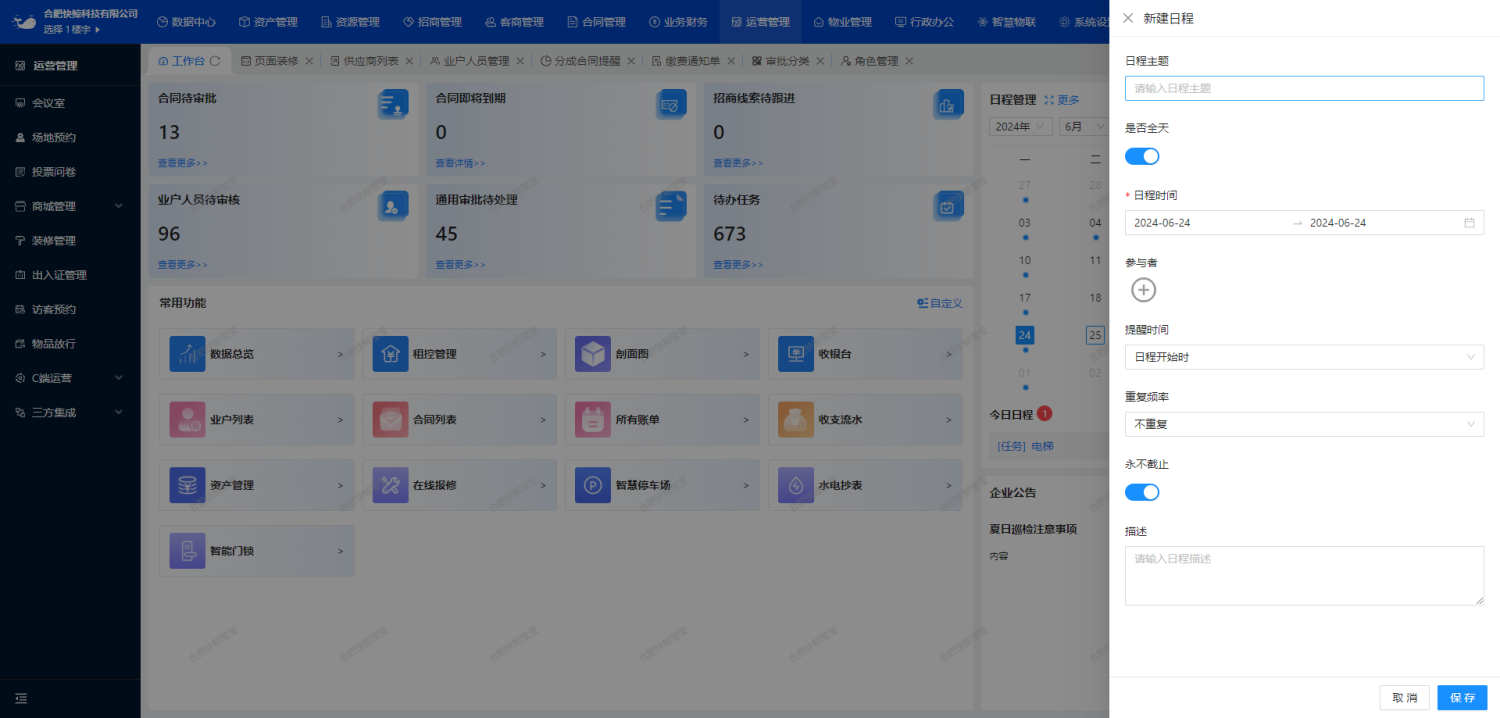Open the 招商管理 top menu
1500x718 pixels.
coord(431,22)
